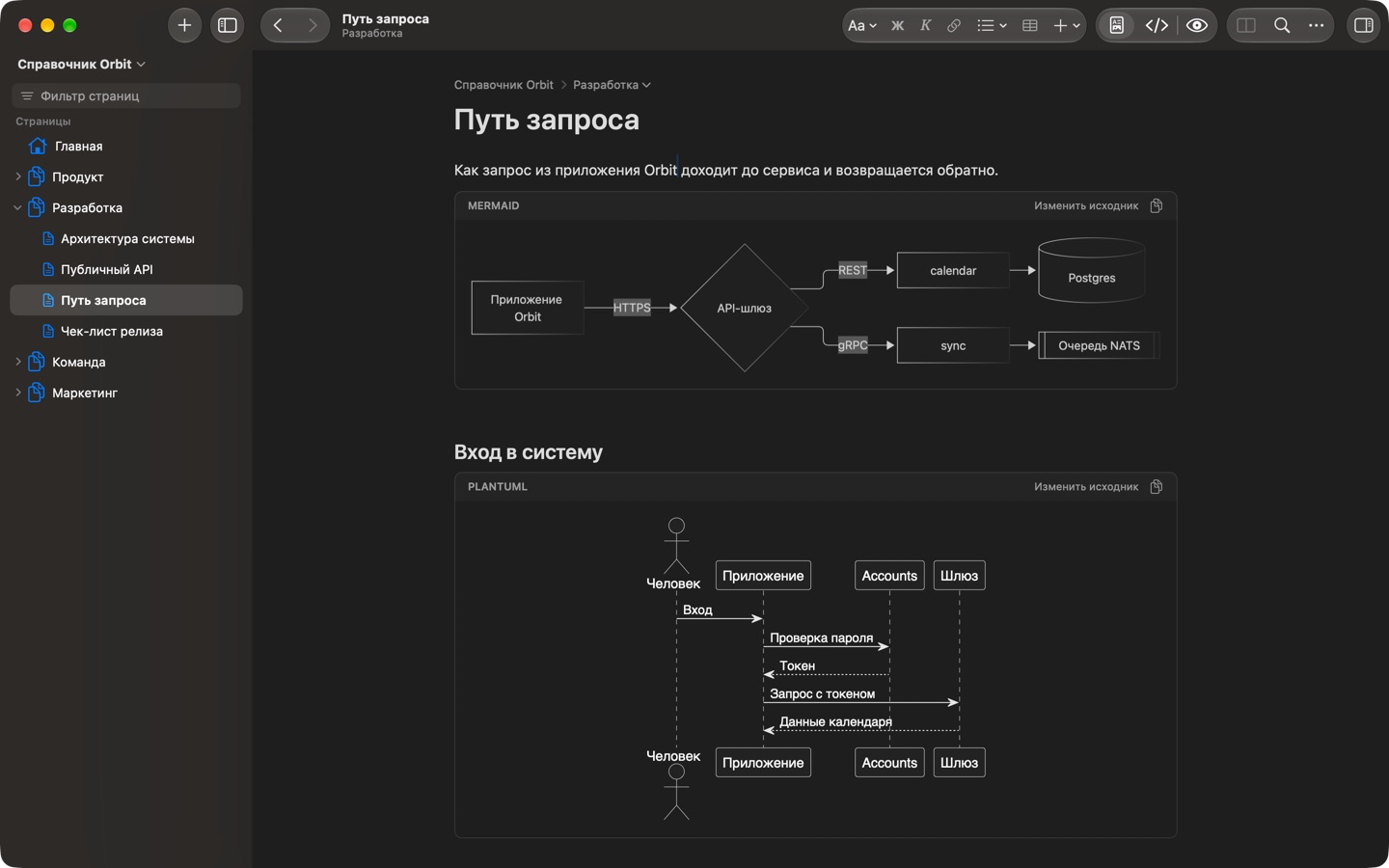
Task: Open Архитектура системы page
Action: 126,238
